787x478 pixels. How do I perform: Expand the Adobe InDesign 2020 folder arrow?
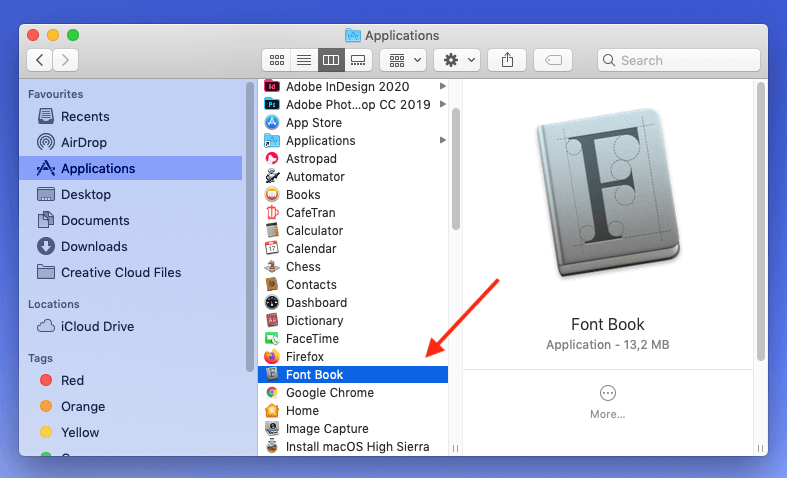442,87
